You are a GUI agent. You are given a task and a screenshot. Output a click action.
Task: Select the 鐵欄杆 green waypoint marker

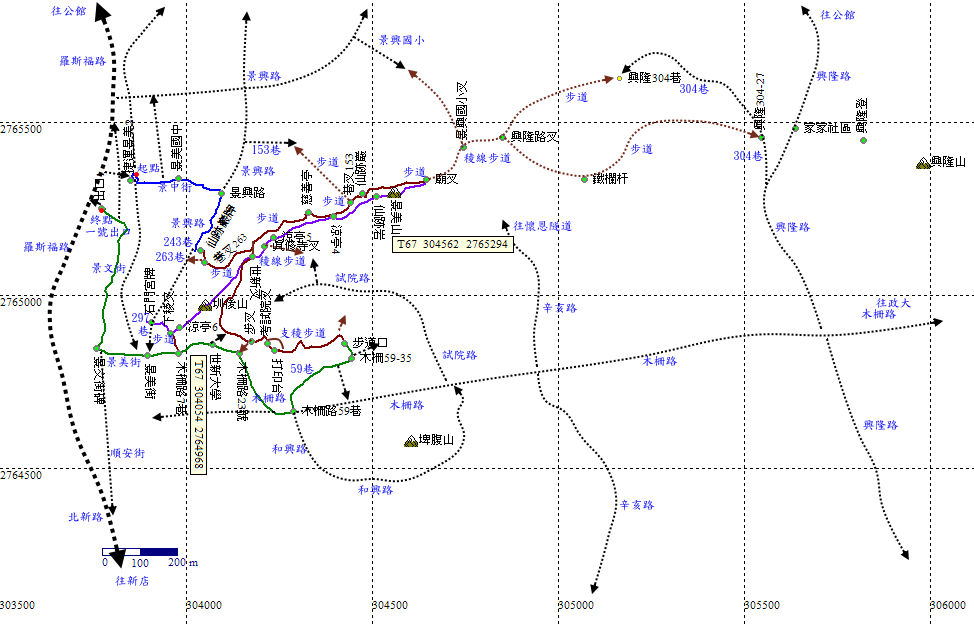(585, 179)
